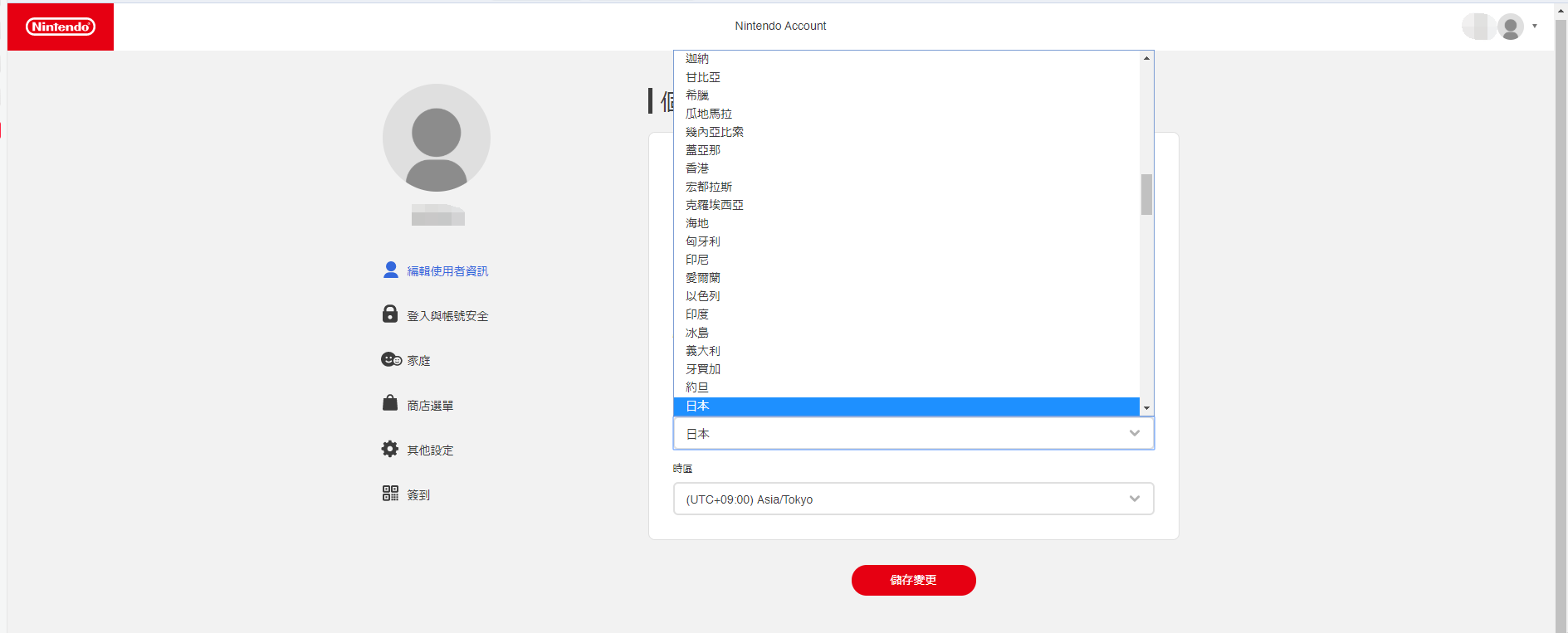The image size is (1568, 633).
Task: Click the large profile picture placeholder
Action: tap(437, 138)
